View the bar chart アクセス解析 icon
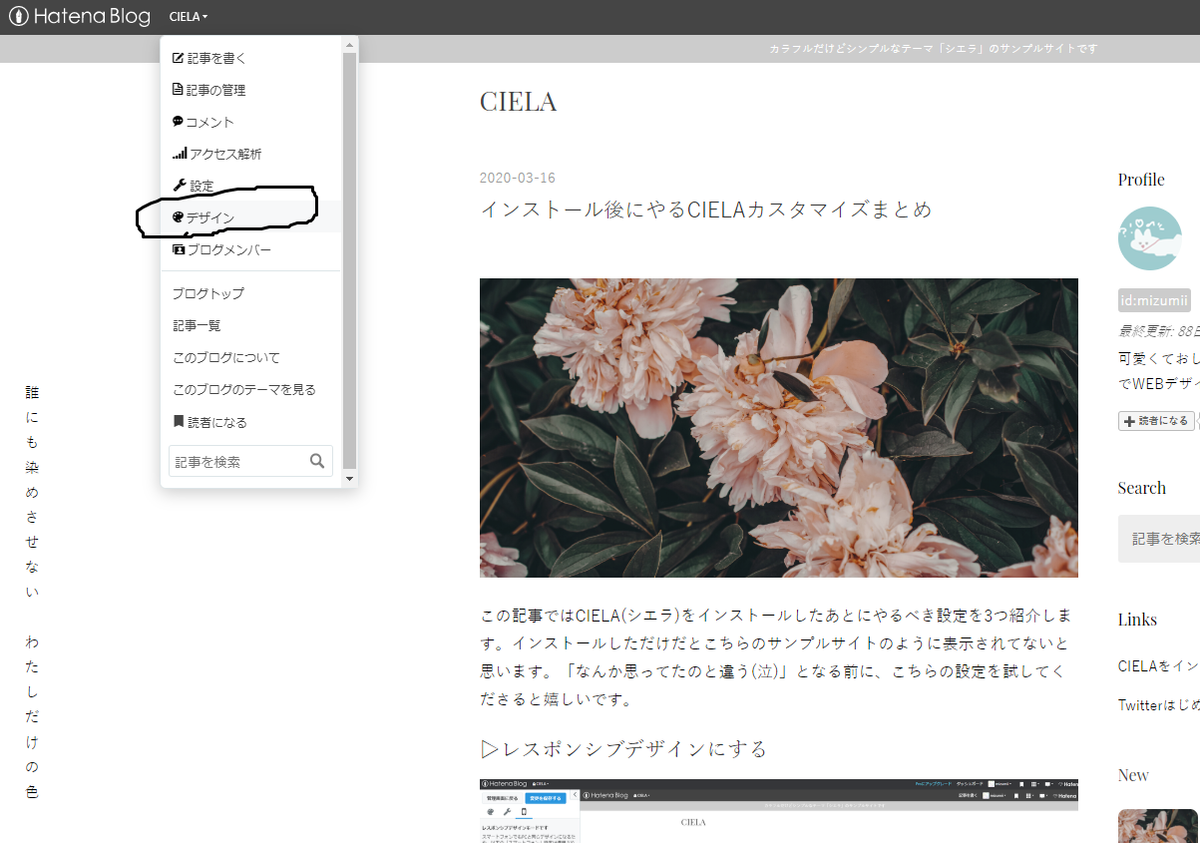 click(x=179, y=153)
